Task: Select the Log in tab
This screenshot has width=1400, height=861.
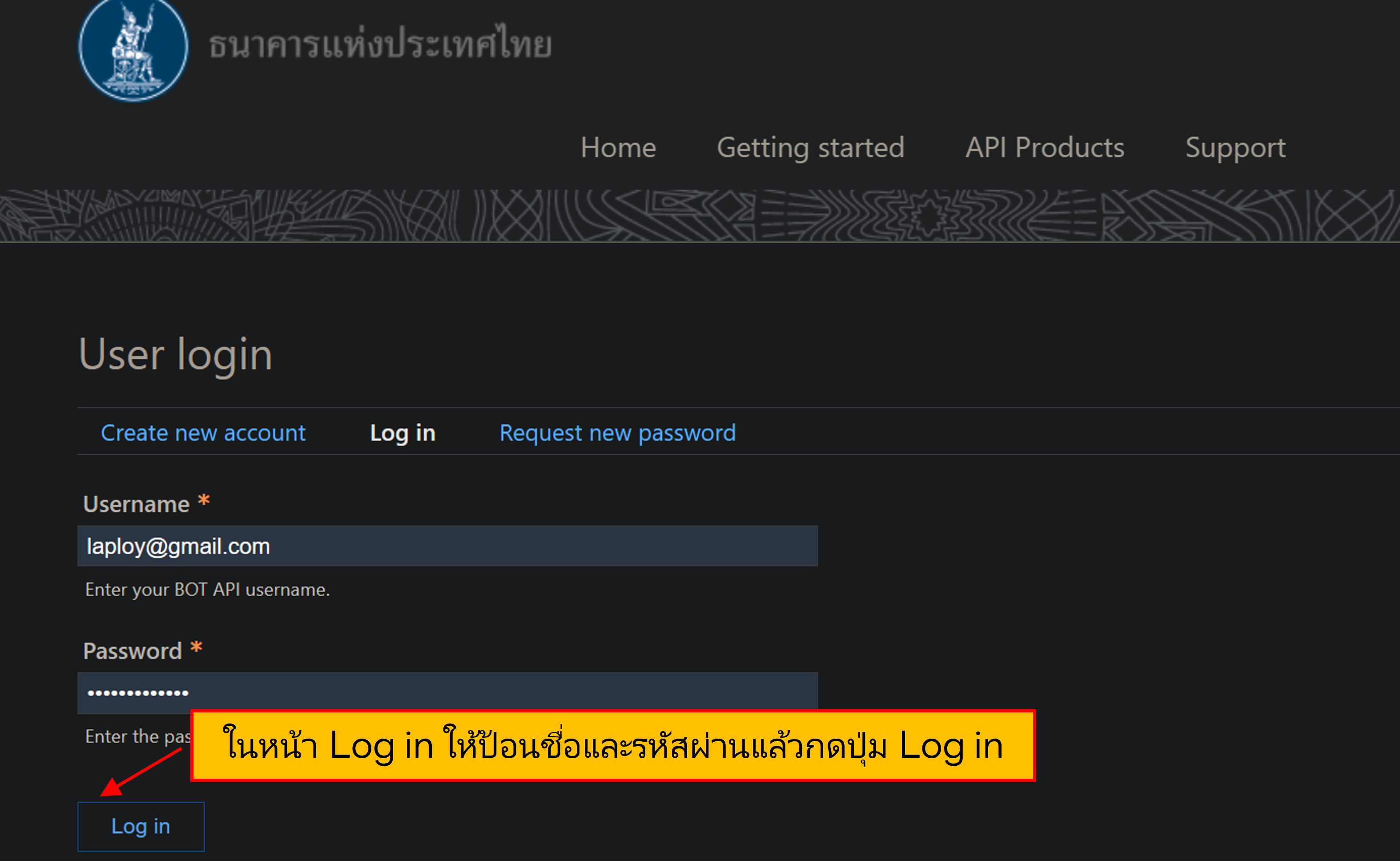Action: 402,433
